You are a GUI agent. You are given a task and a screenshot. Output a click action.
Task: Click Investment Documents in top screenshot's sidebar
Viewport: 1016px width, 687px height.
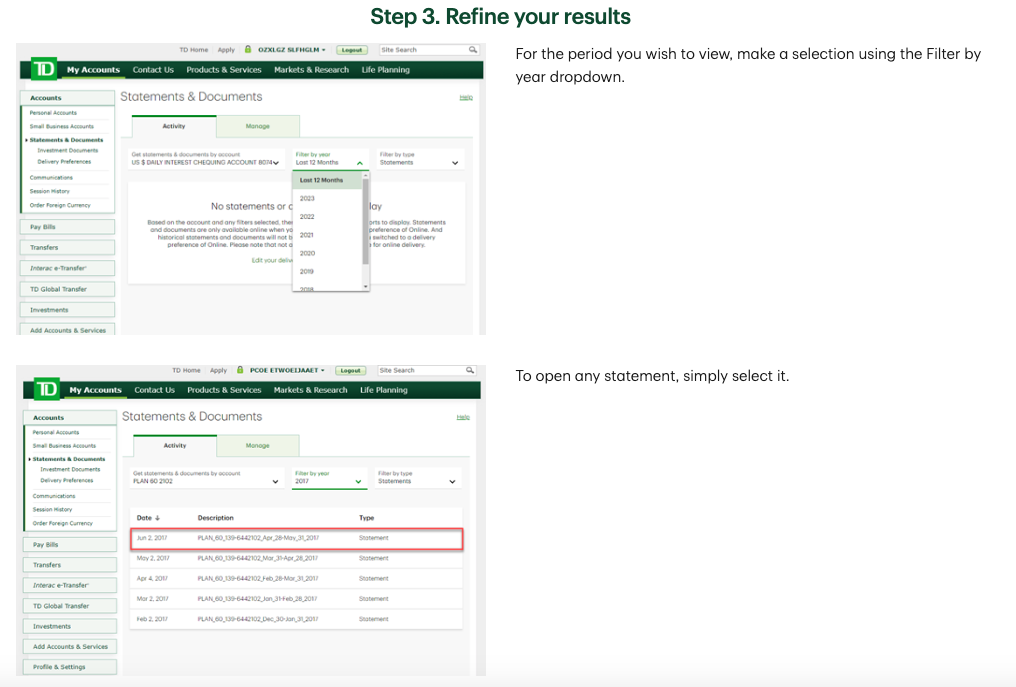click(67, 150)
